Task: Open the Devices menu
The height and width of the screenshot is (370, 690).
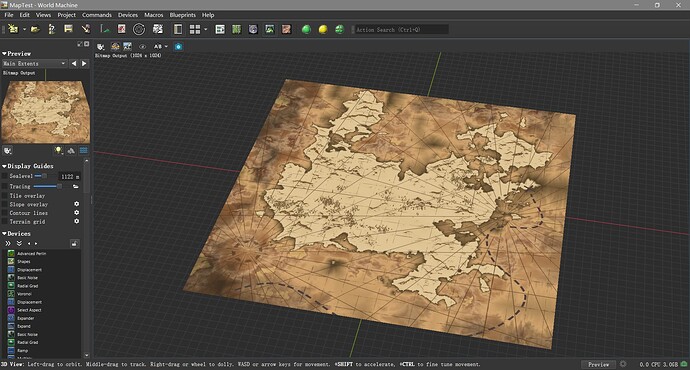Action: 128,15
